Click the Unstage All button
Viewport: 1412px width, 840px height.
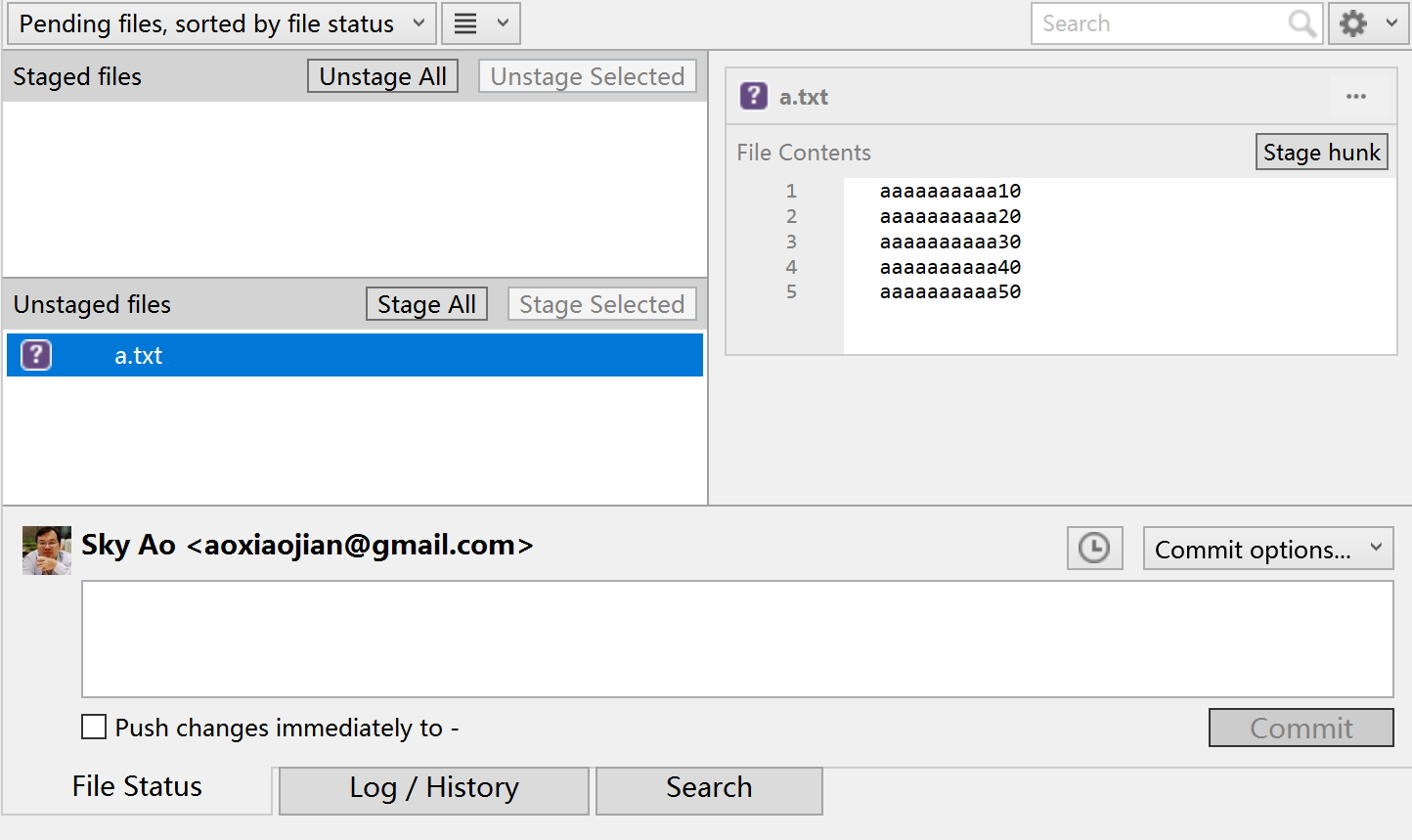(x=382, y=76)
